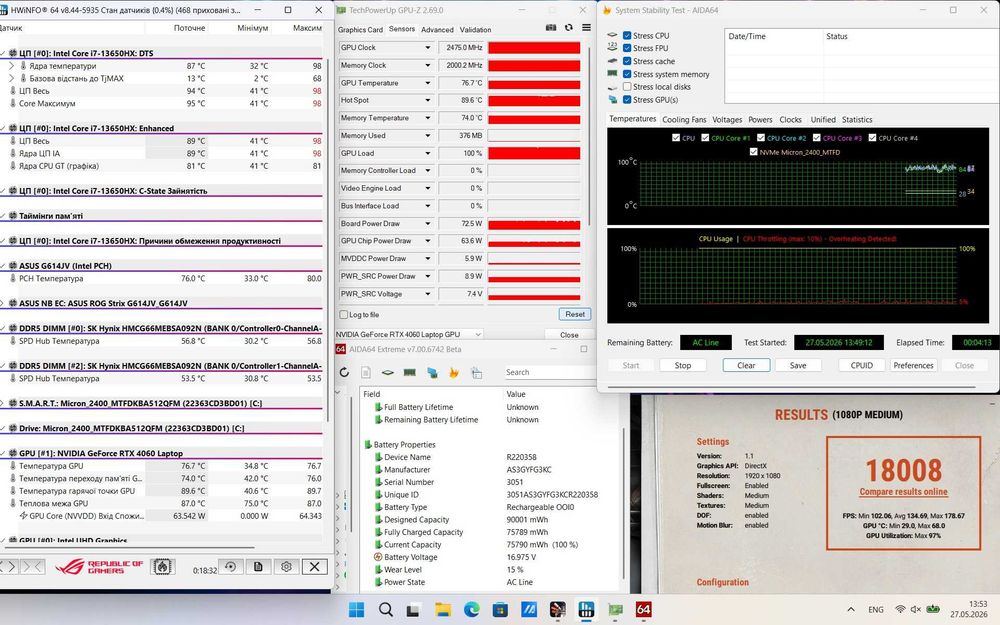Screen dimensions: 1000x625
Task: Open the Cooling Fans tab in AIDA64
Action: click(684, 119)
